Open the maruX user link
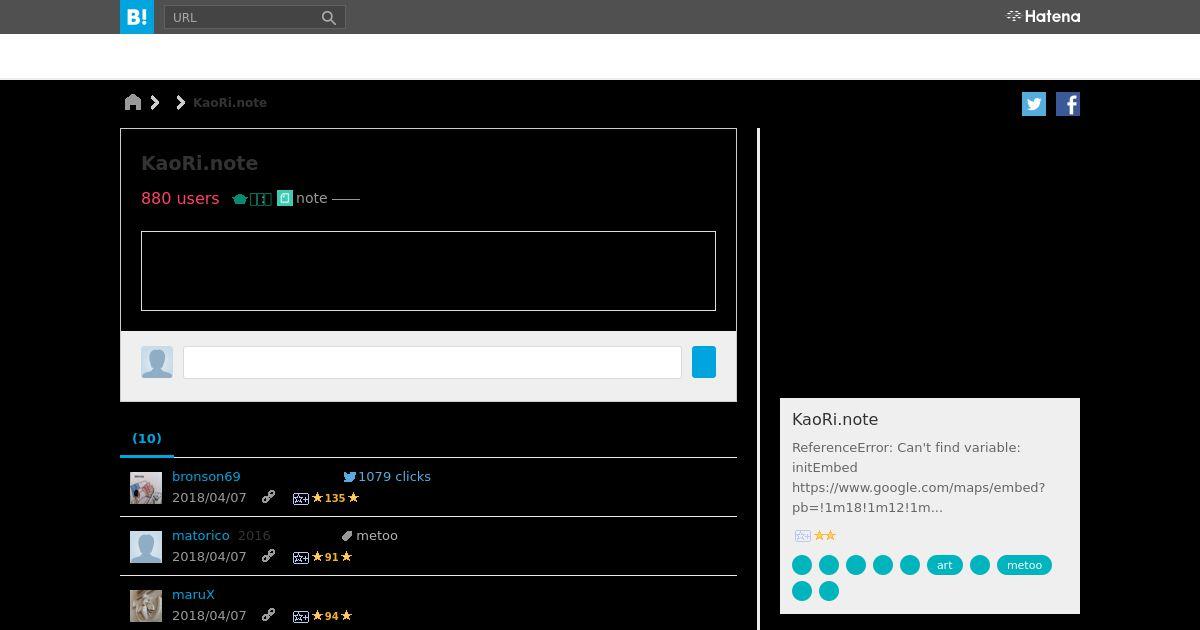Viewport: 1200px width, 630px height. (193, 595)
